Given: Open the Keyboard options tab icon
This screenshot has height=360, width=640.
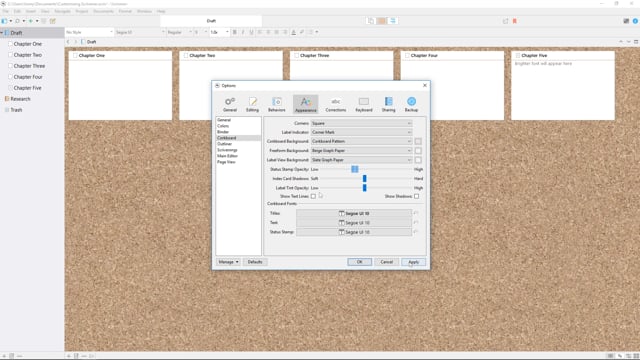Looking at the screenshot, I should [364, 104].
